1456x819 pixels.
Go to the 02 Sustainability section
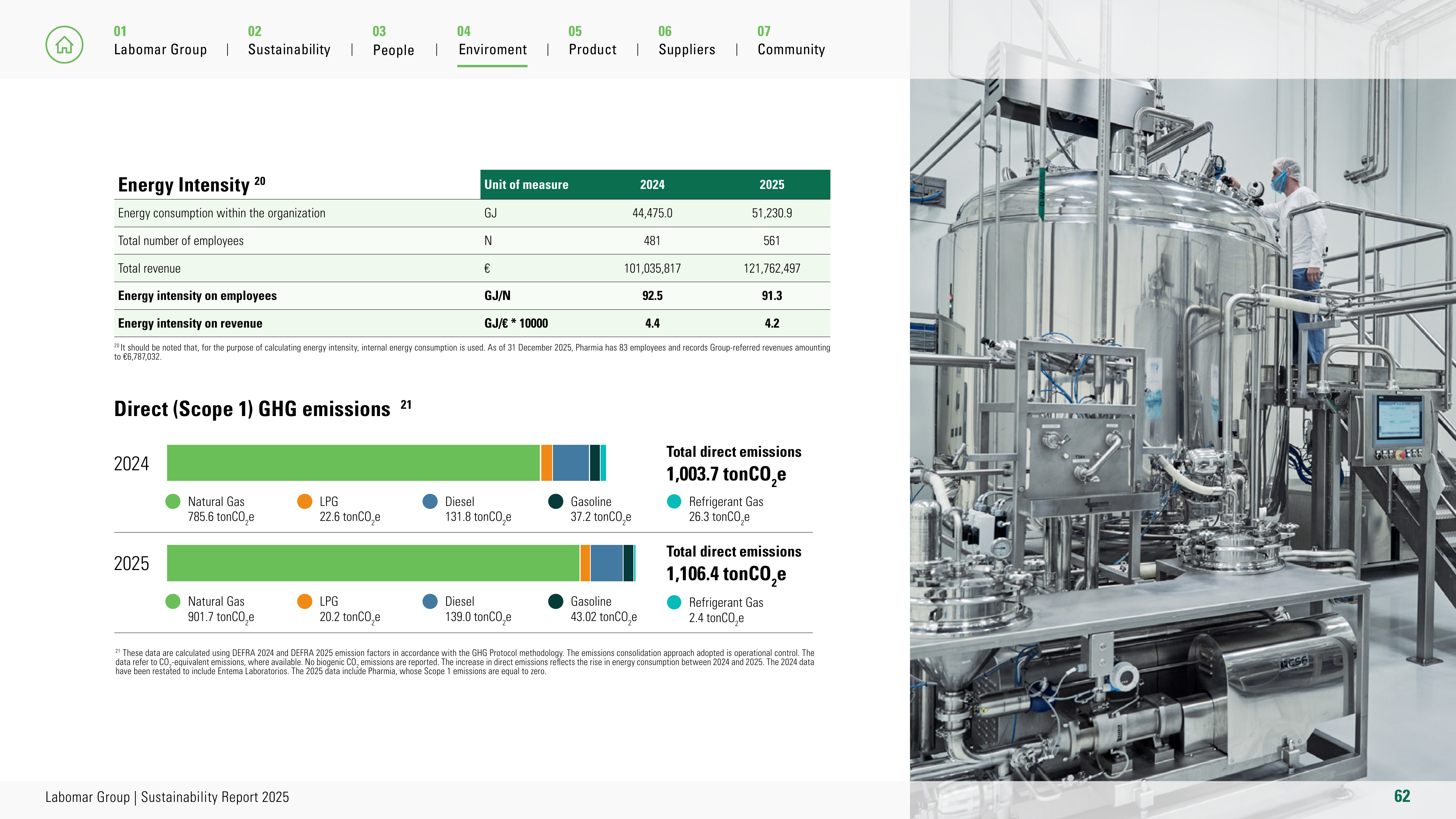(289, 41)
